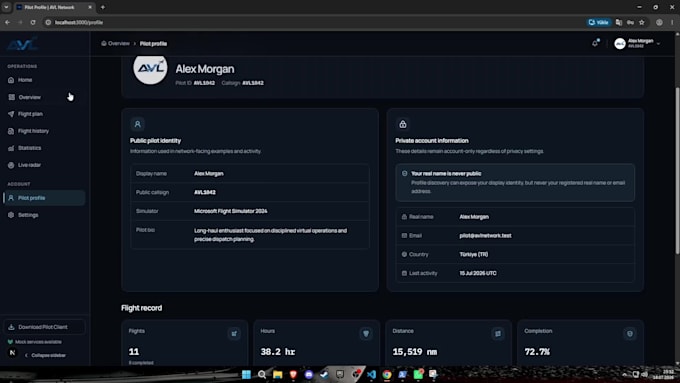Click the Hours card icon

366,333
